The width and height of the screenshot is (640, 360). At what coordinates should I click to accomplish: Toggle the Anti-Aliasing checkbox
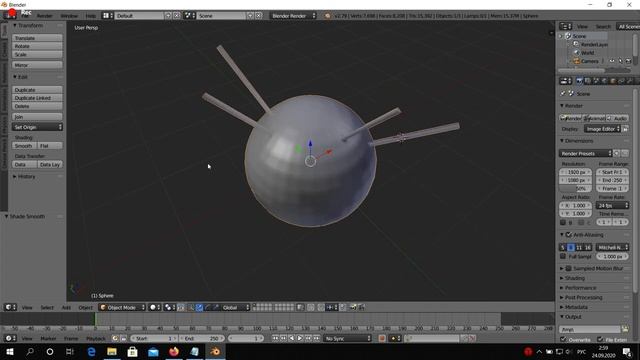point(569,235)
